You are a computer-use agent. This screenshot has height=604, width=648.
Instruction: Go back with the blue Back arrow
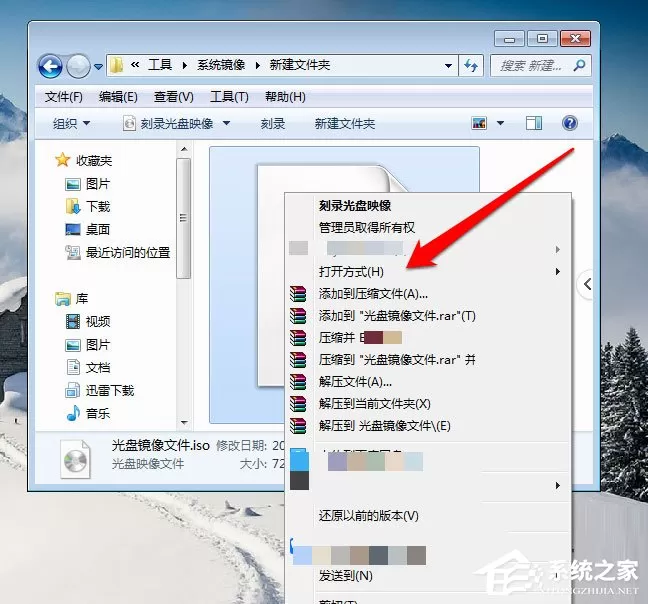pyautogui.click(x=50, y=66)
